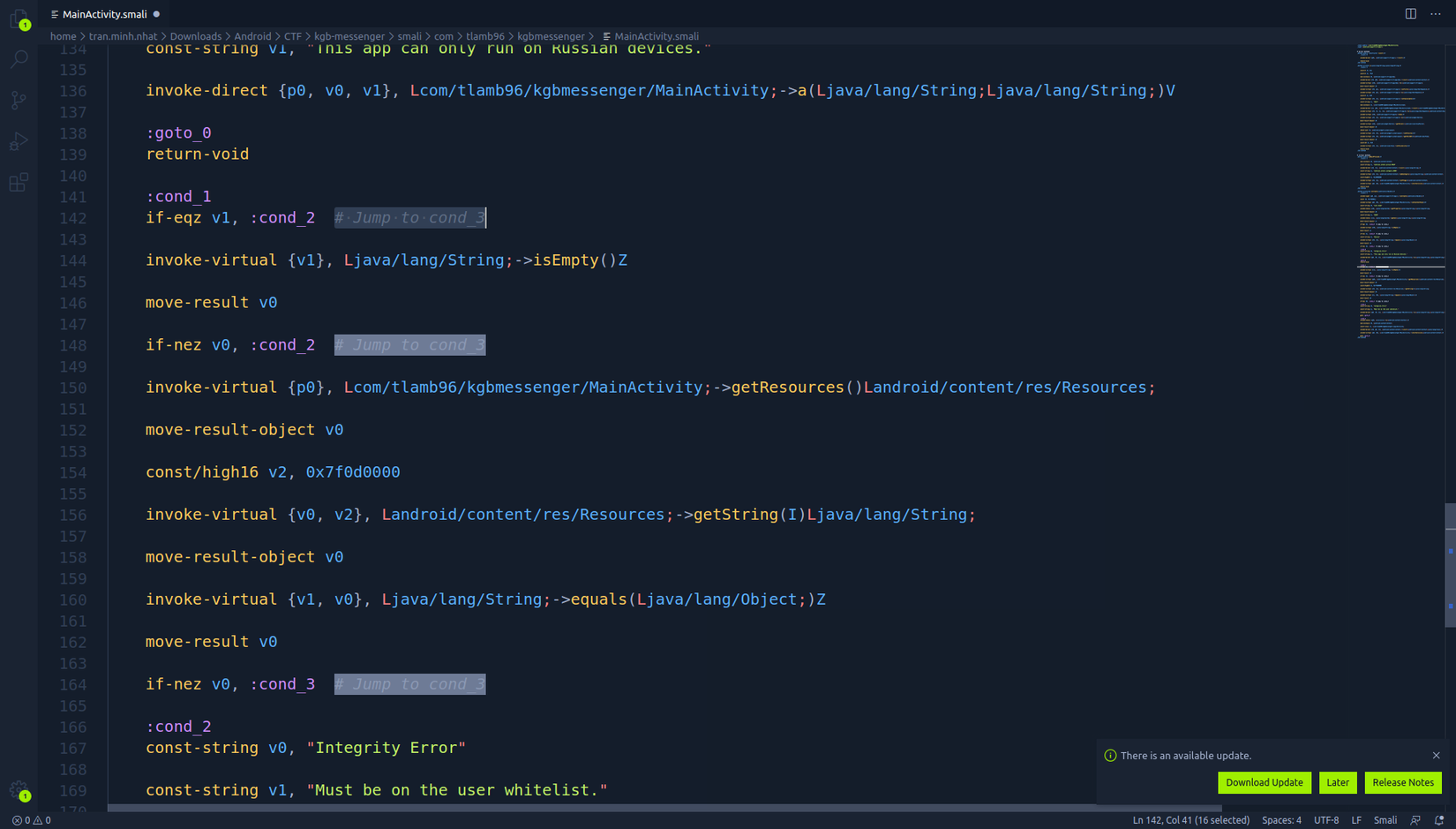
Task: Split the editor to the right
Action: pos(1411,14)
